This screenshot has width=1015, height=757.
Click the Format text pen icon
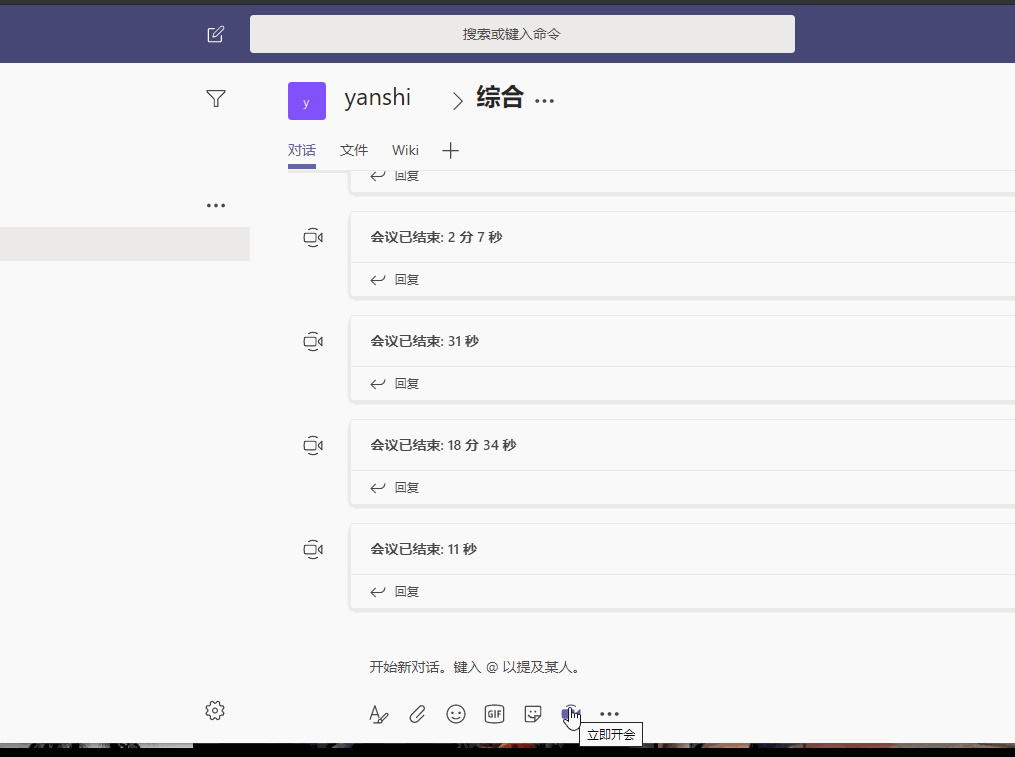pos(378,714)
